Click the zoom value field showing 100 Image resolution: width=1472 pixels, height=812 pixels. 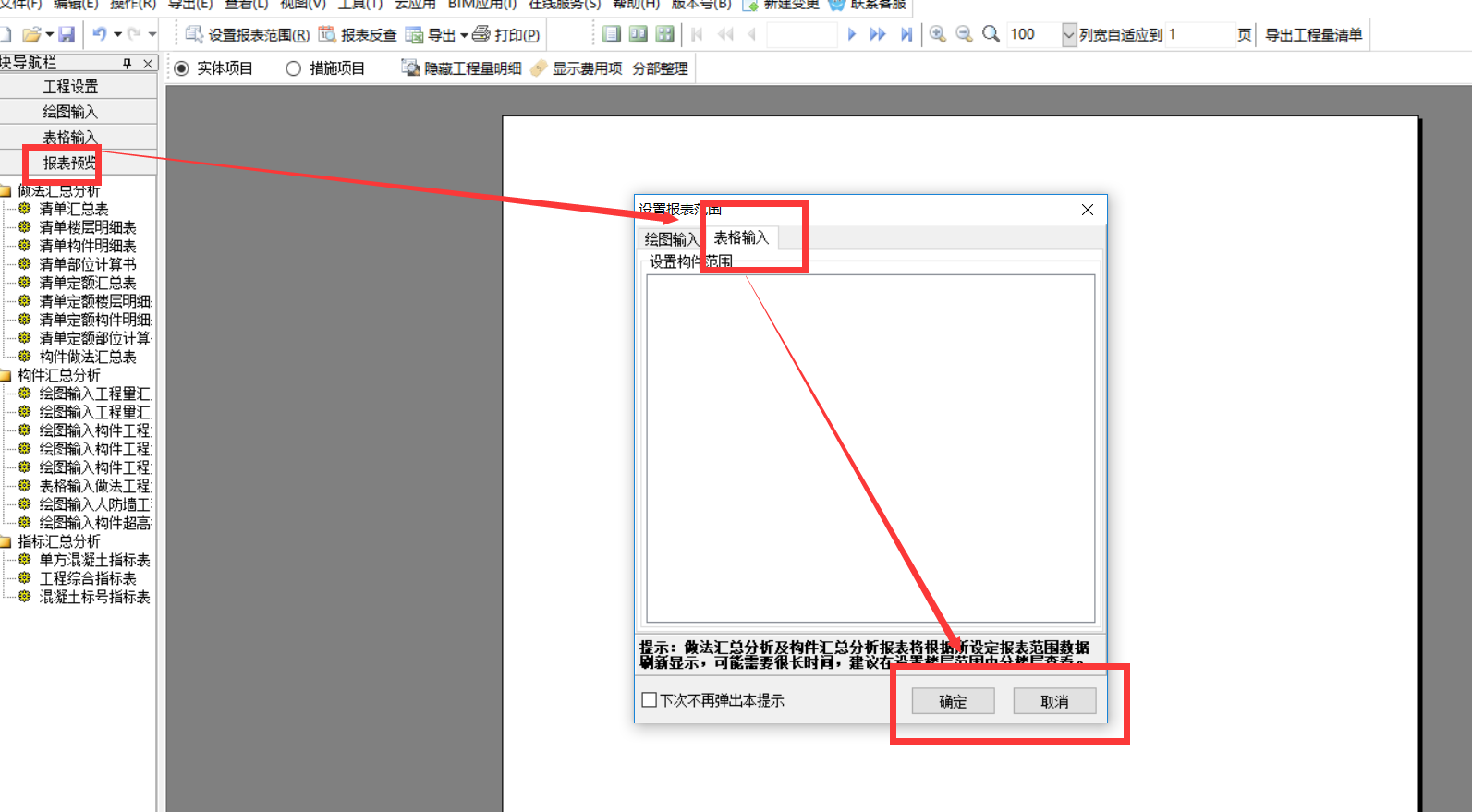[1034, 34]
